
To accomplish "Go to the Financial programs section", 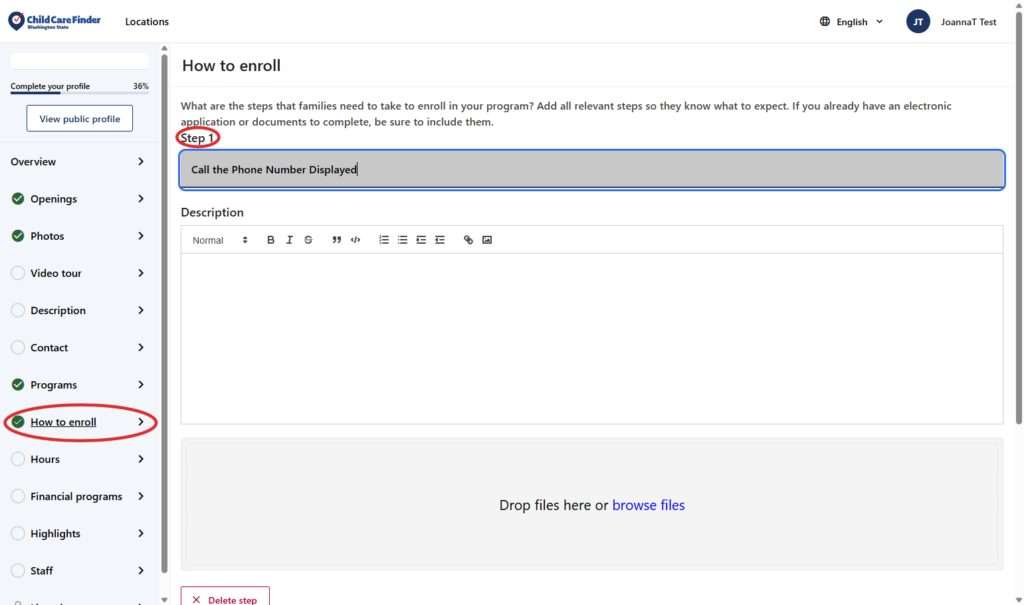I will 76,497.
